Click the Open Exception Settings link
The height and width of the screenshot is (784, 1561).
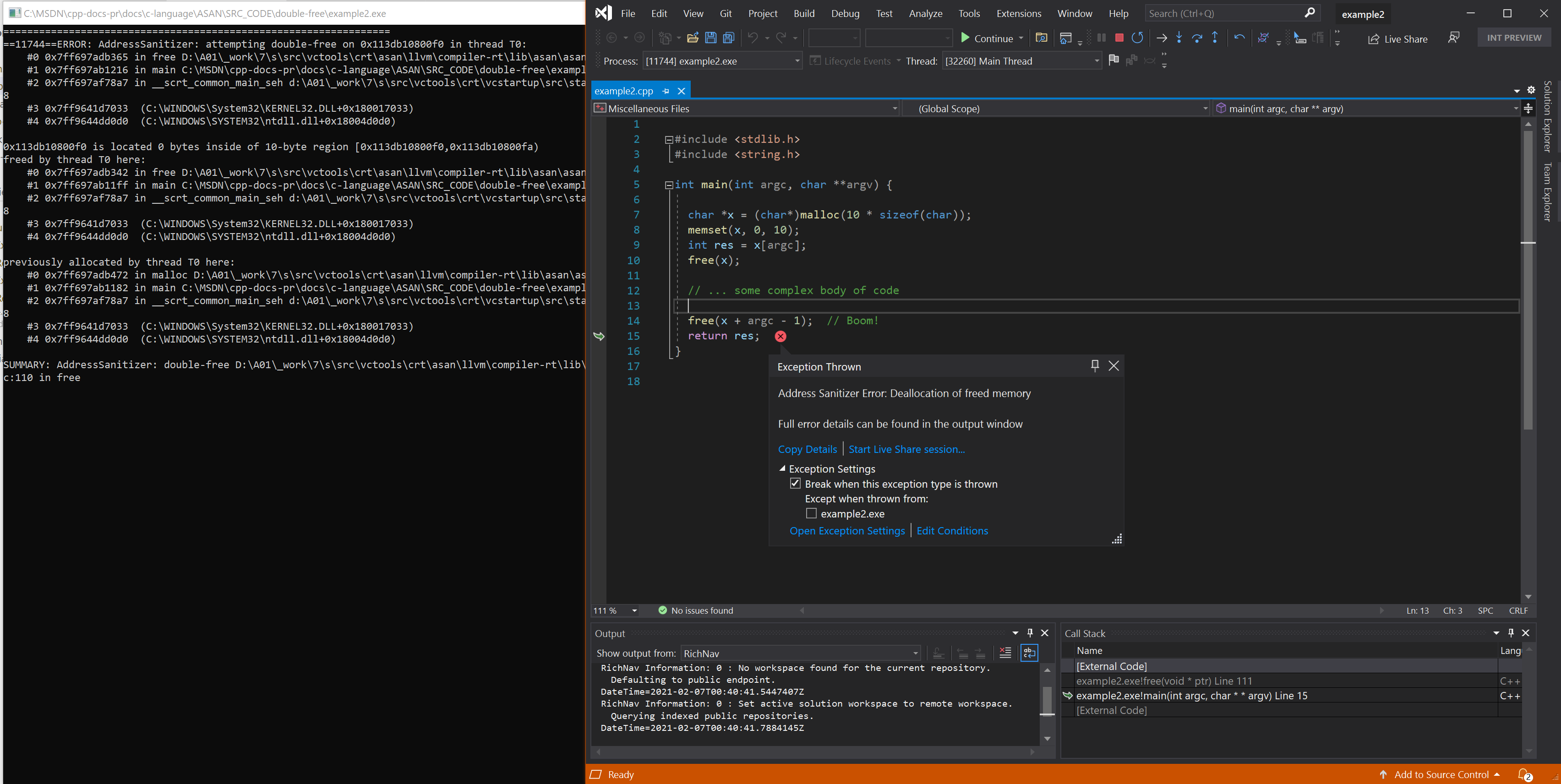point(846,530)
